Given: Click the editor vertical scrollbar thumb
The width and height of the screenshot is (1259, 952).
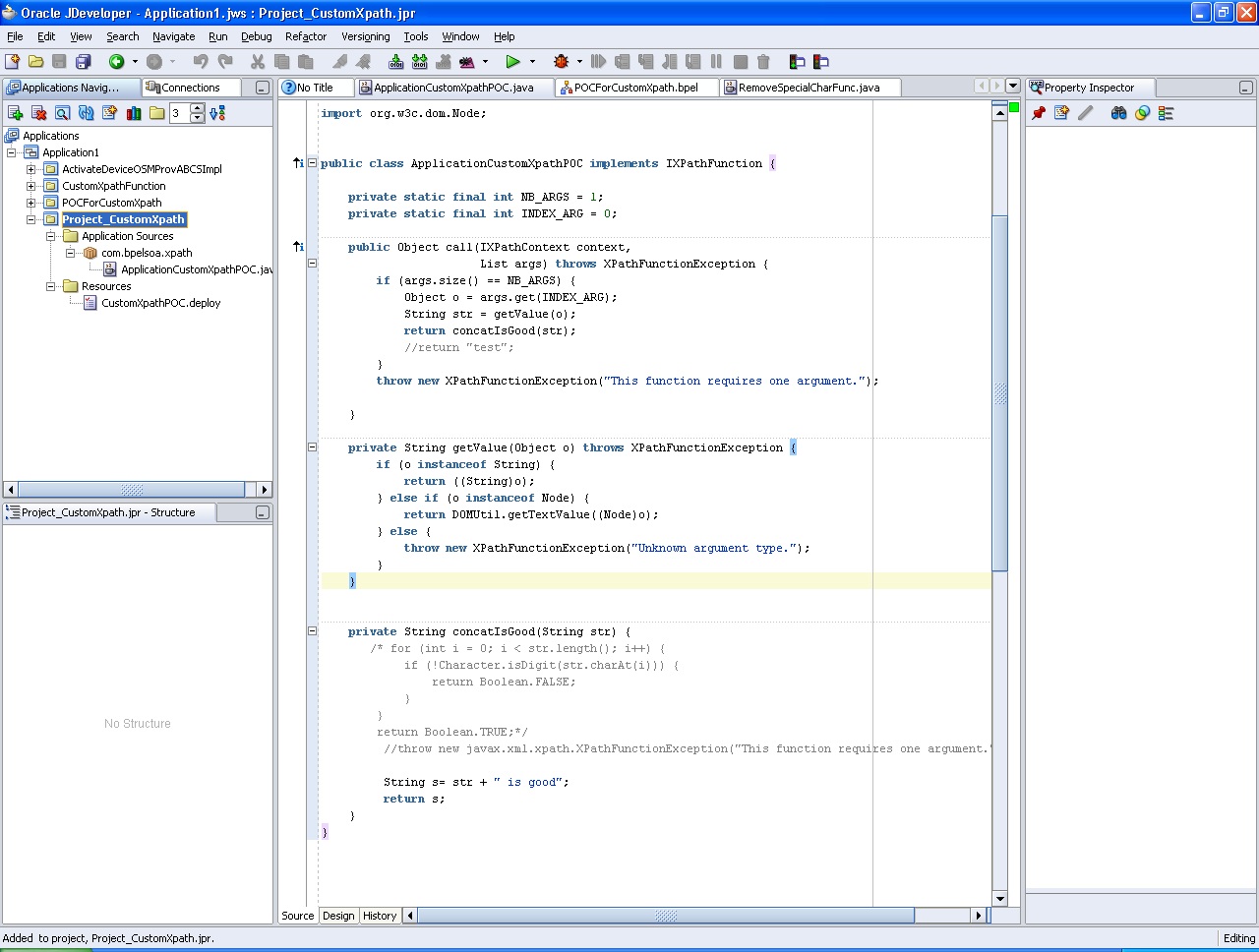Looking at the screenshot, I should 1000,393.
